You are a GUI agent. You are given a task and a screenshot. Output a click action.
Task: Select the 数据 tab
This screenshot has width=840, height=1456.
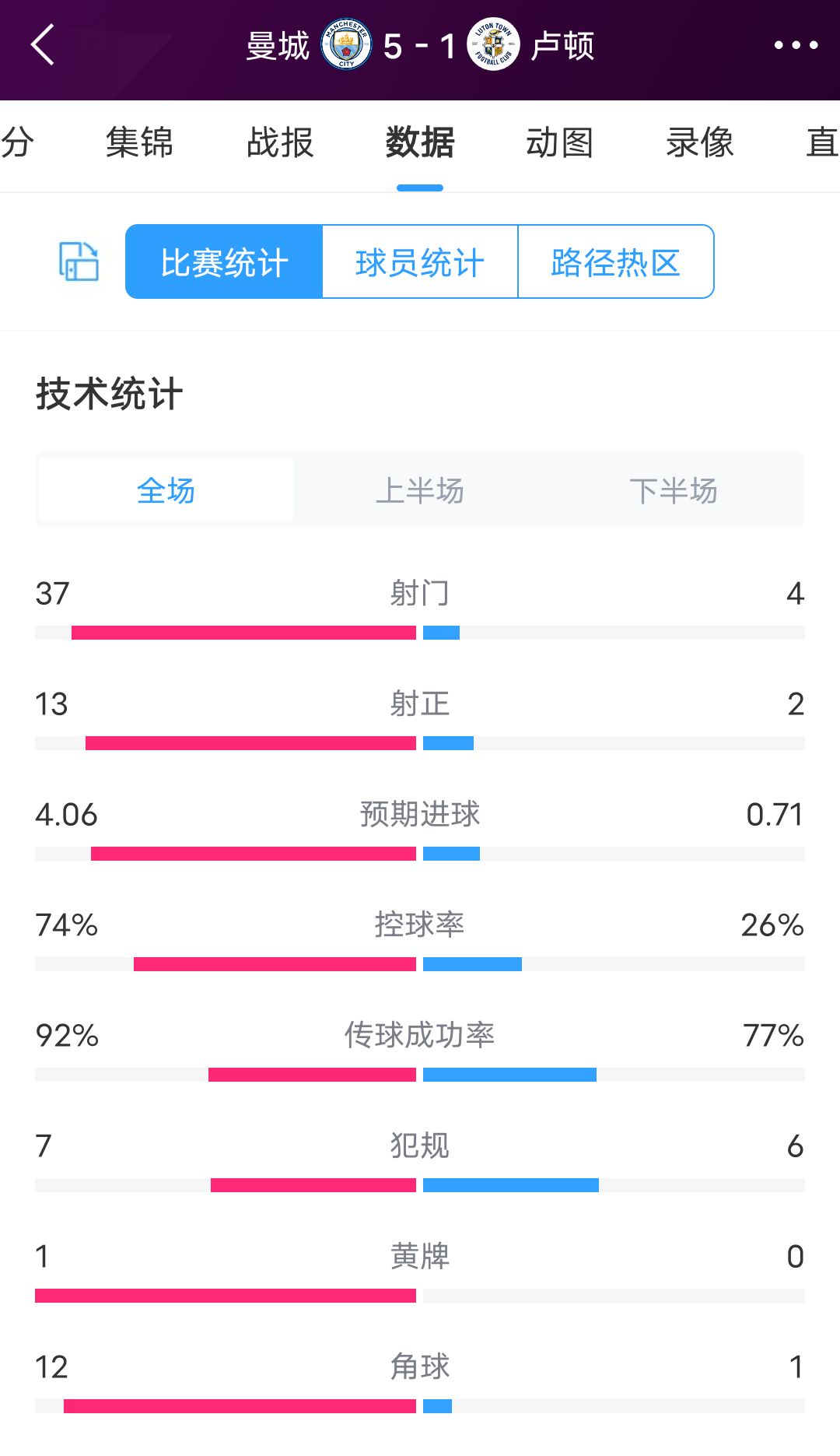point(420,143)
